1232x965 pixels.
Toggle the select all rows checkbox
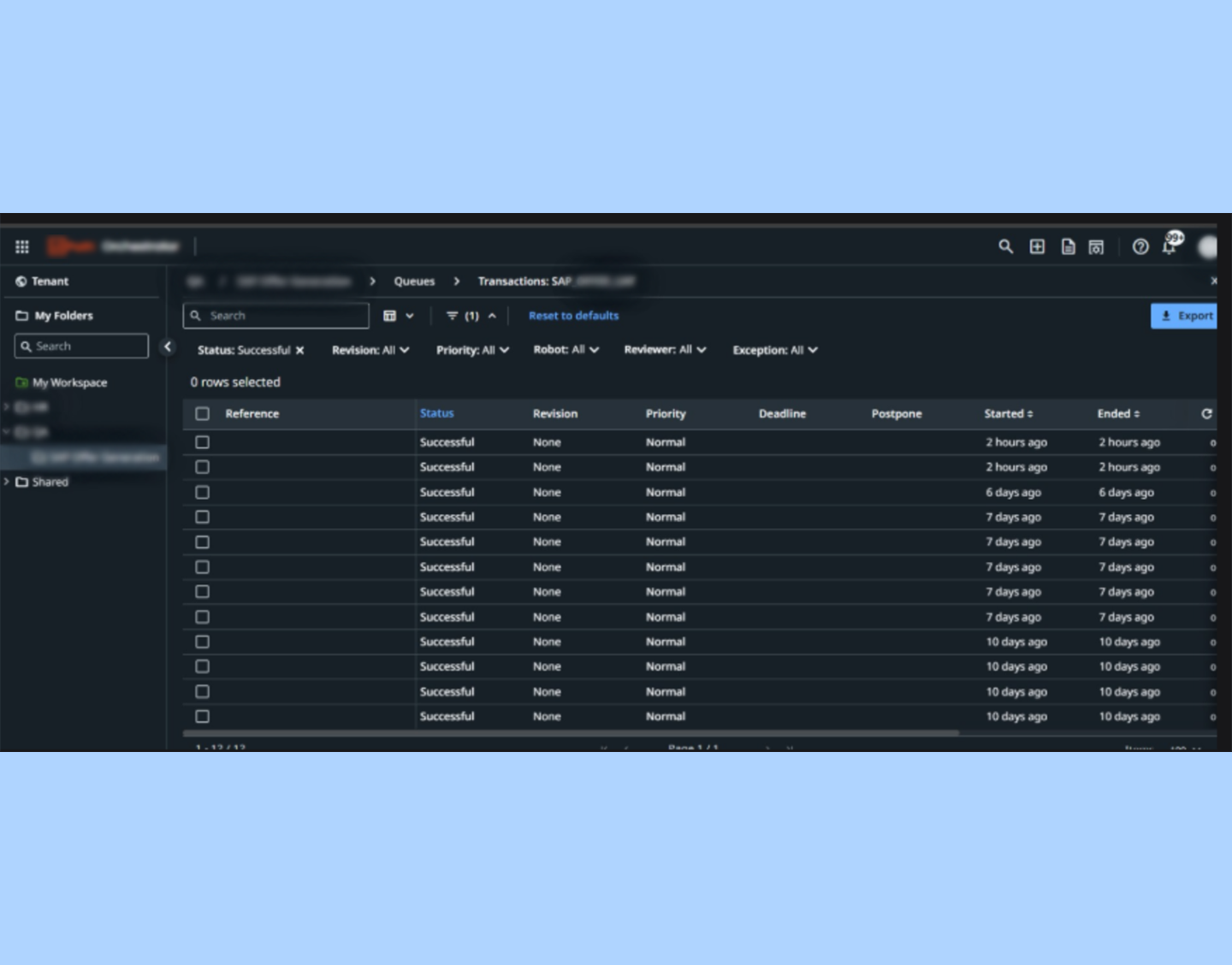coord(203,414)
